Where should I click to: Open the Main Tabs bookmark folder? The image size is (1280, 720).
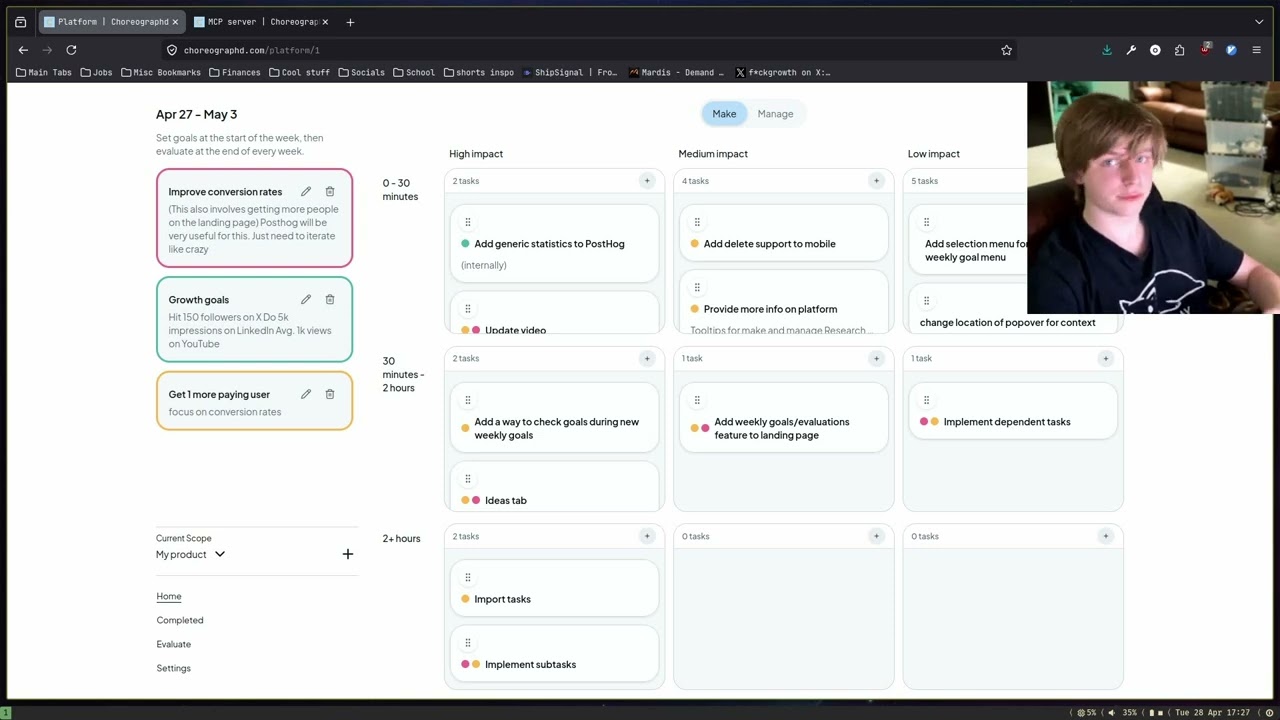(x=44, y=72)
